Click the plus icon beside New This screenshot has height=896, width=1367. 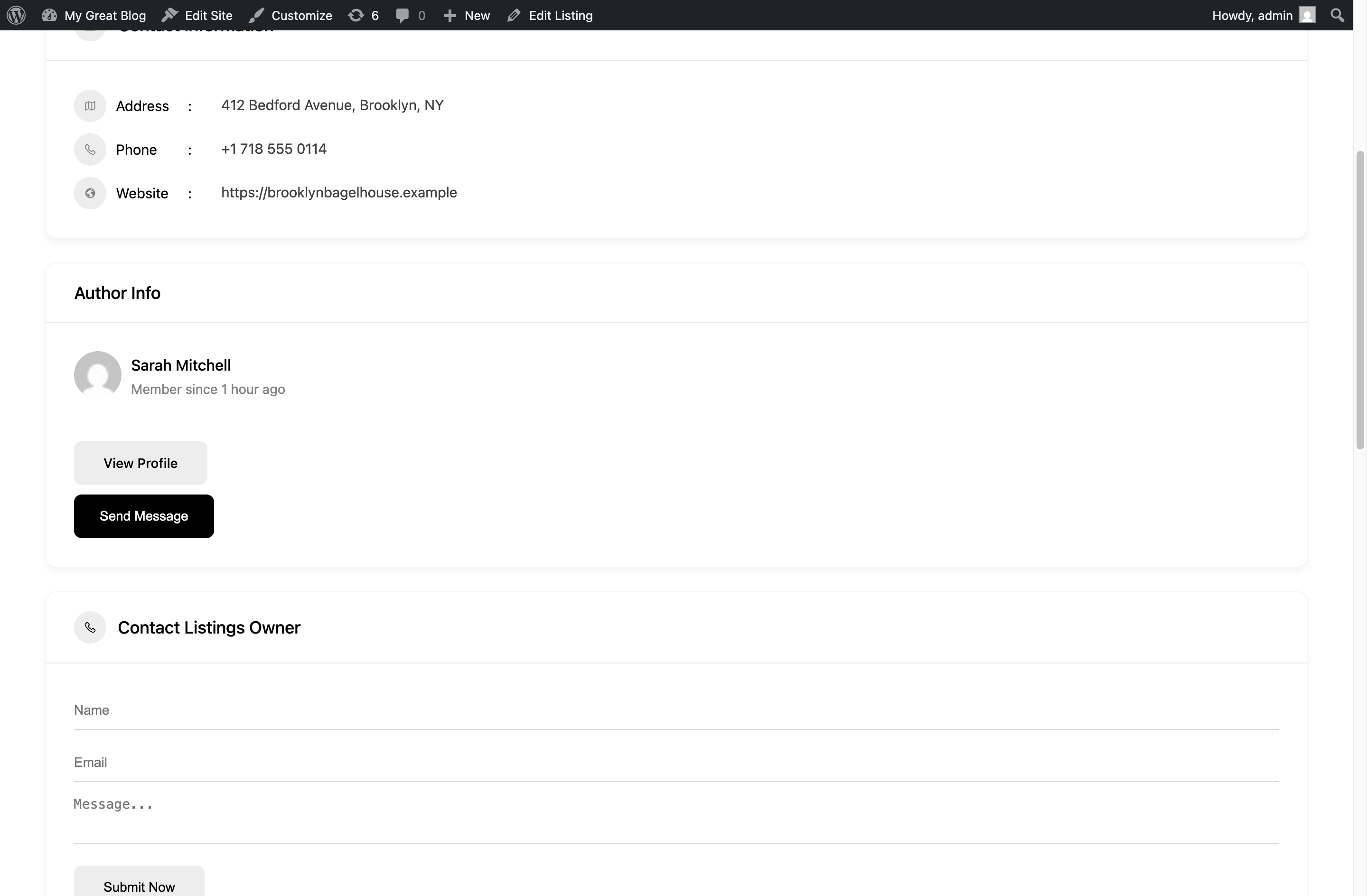449,16
